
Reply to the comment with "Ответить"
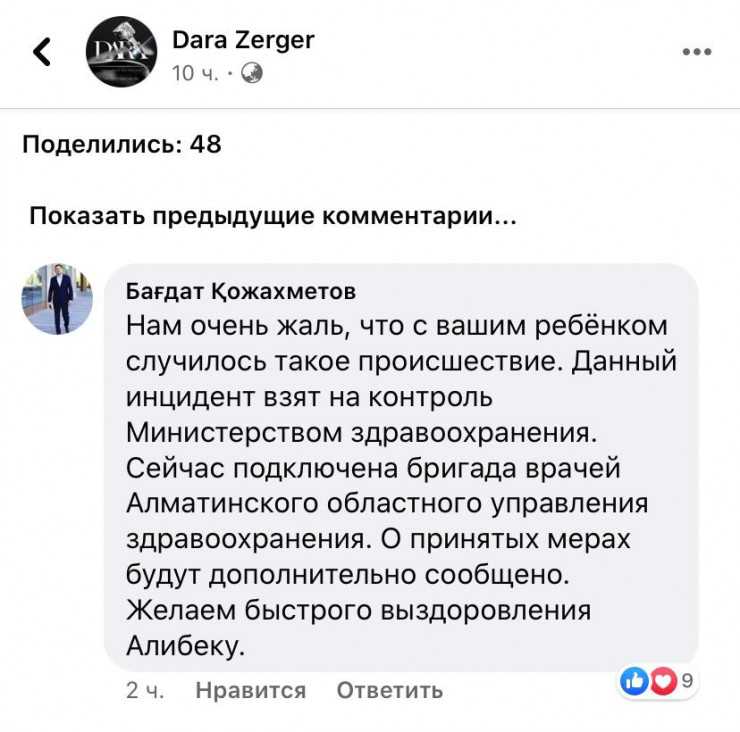[389, 690]
